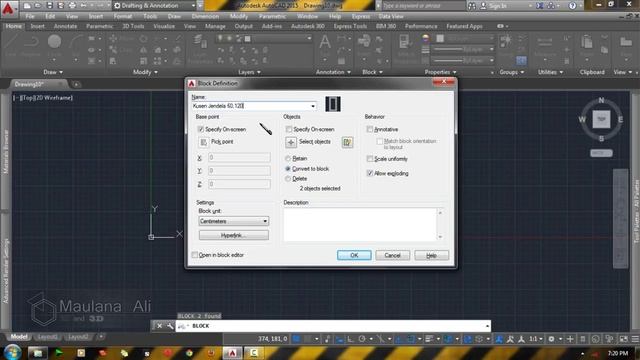
Task: Choose the Text tool in Annotation panel
Action: point(325,44)
